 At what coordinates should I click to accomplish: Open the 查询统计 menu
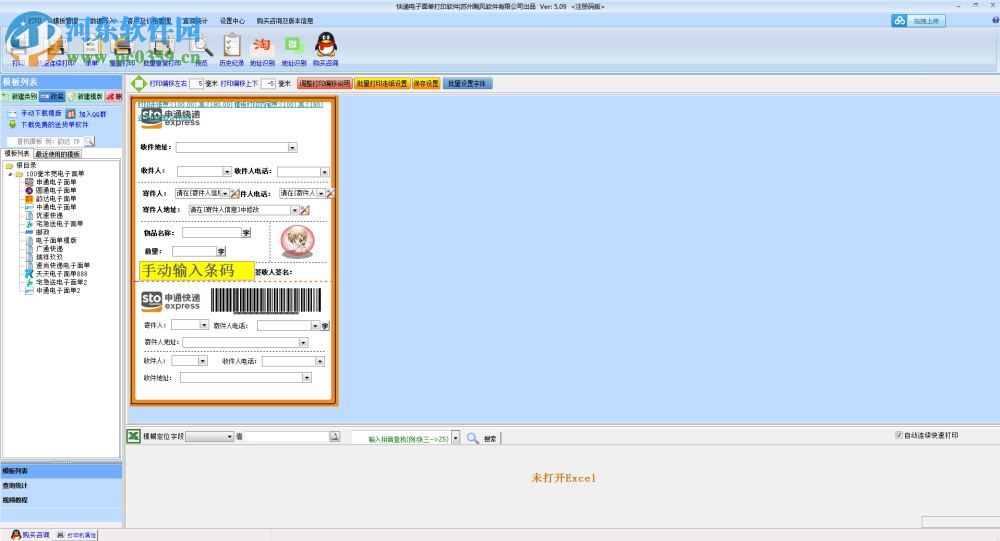tap(195, 21)
